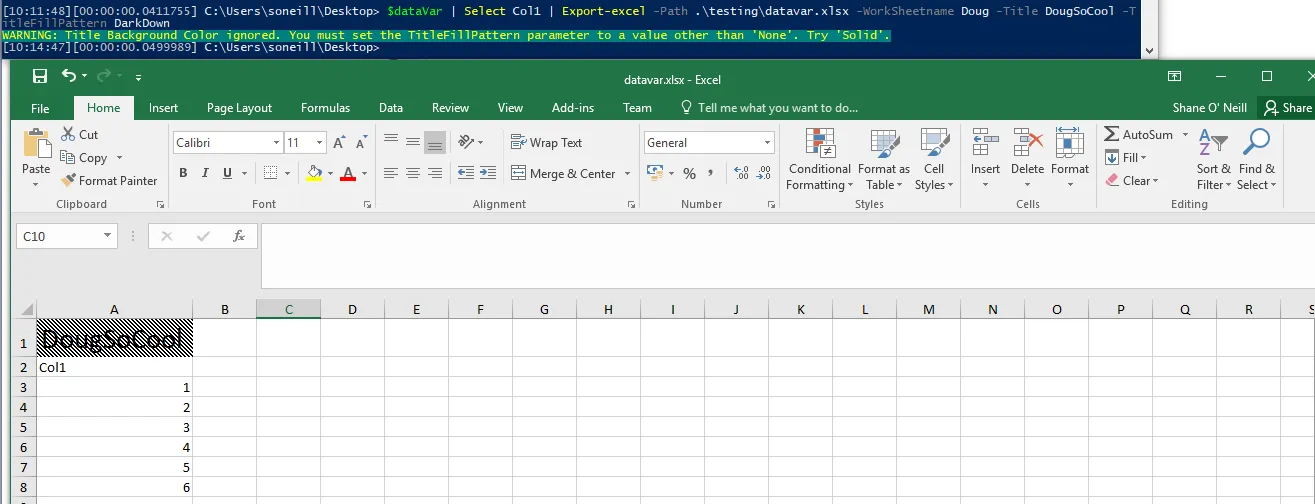The image size is (1315, 504).
Task: Switch to the Page Layout tab
Action: 239,108
